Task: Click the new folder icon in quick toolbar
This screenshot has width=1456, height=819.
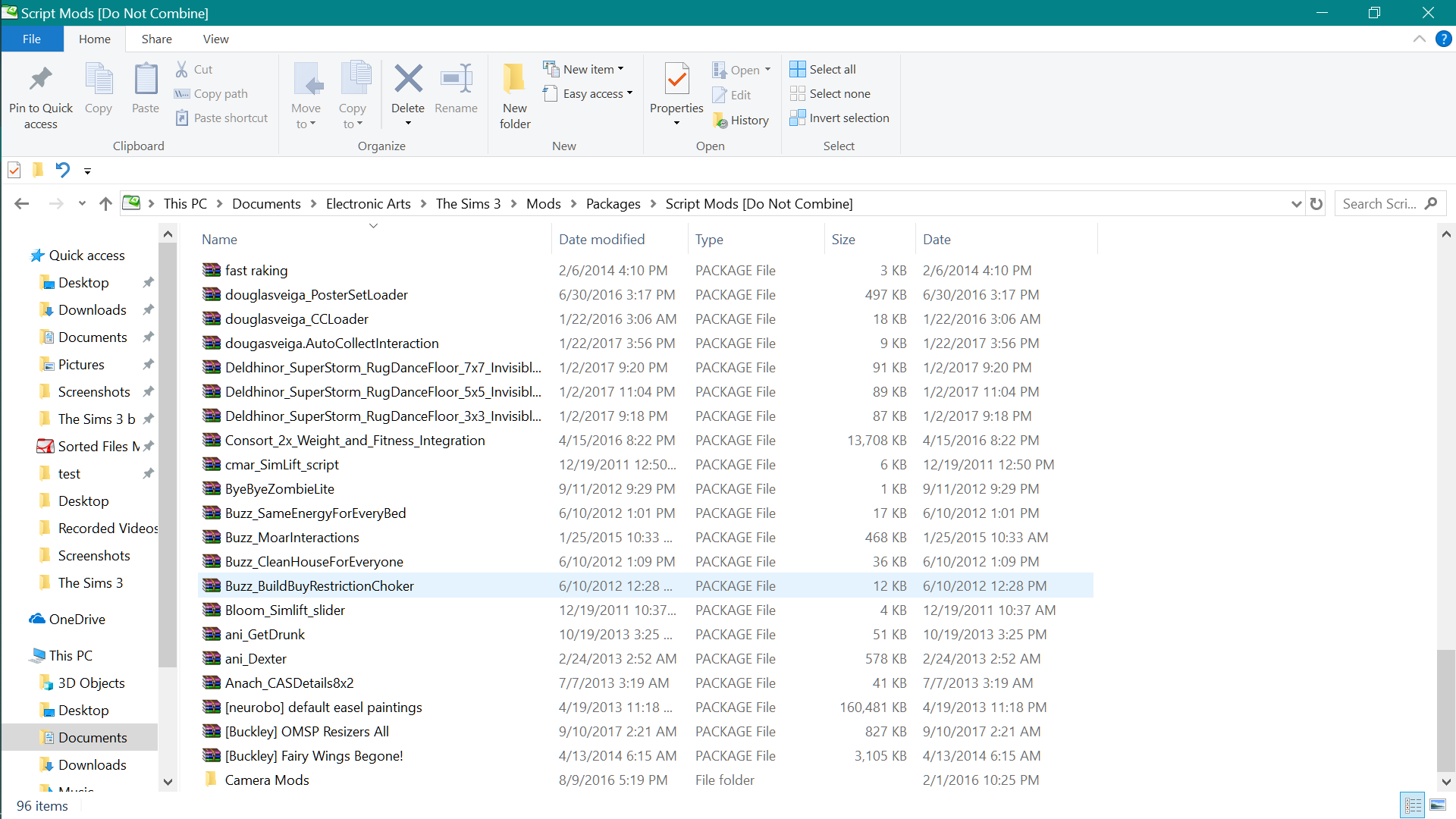Action: point(38,170)
